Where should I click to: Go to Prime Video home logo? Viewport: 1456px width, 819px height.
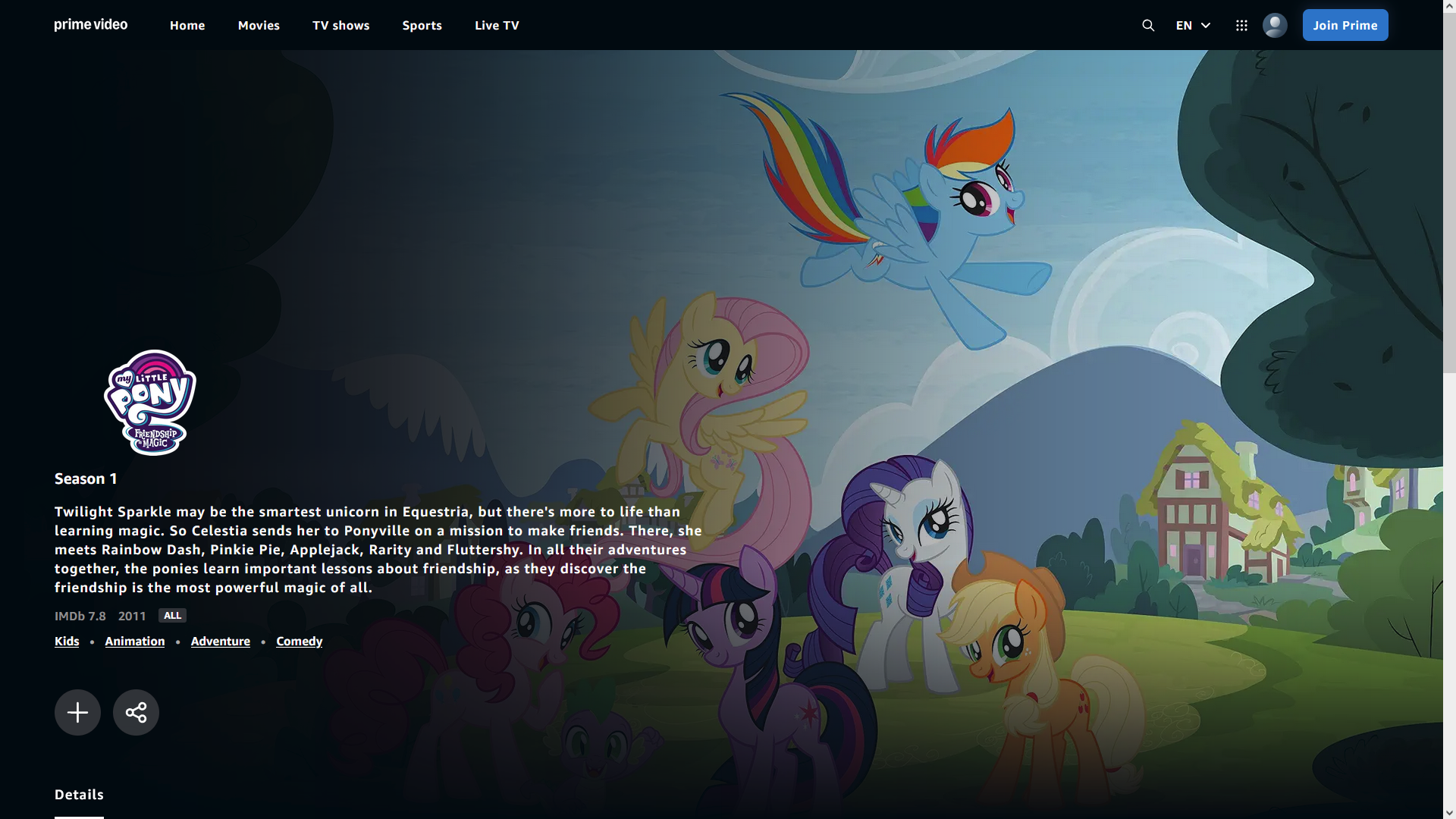[x=91, y=25]
